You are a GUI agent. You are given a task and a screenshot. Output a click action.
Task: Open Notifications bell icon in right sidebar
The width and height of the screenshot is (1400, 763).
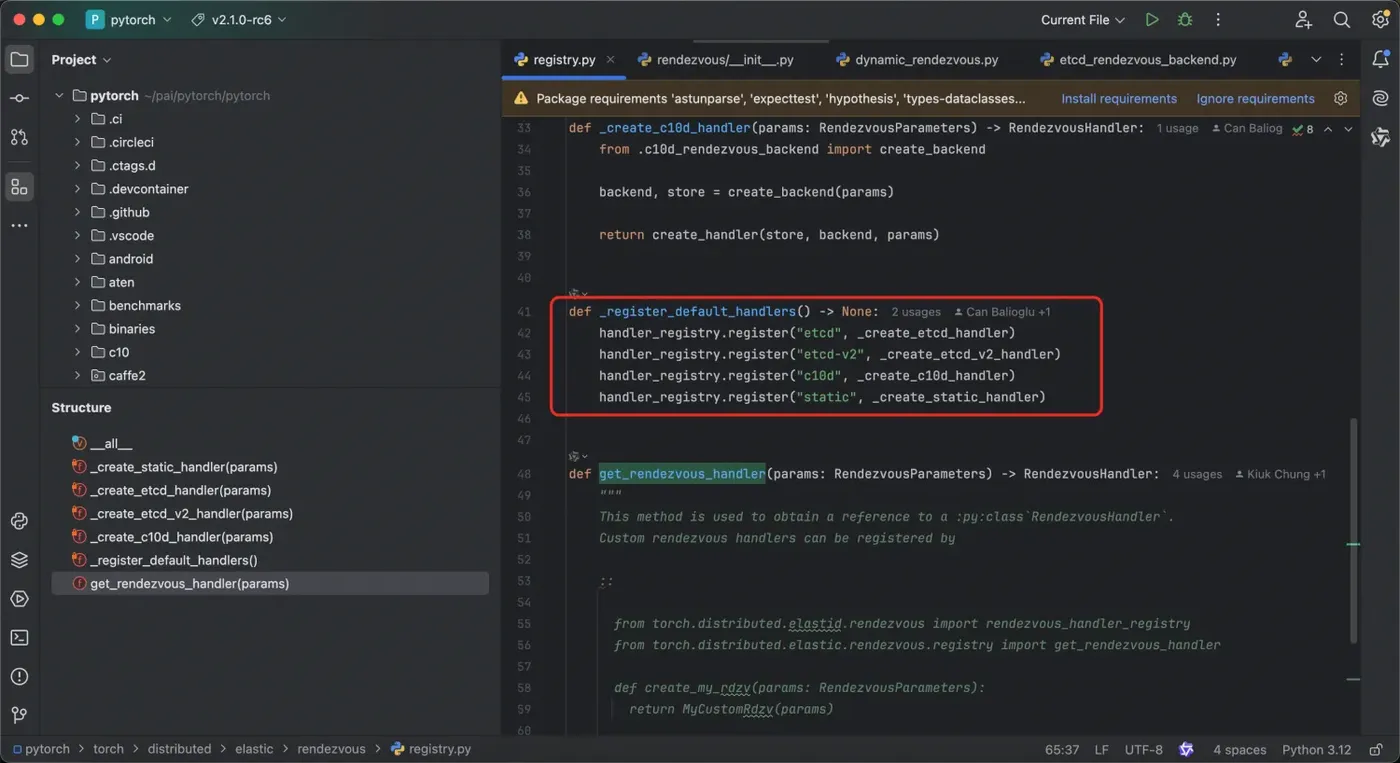(1380, 60)
